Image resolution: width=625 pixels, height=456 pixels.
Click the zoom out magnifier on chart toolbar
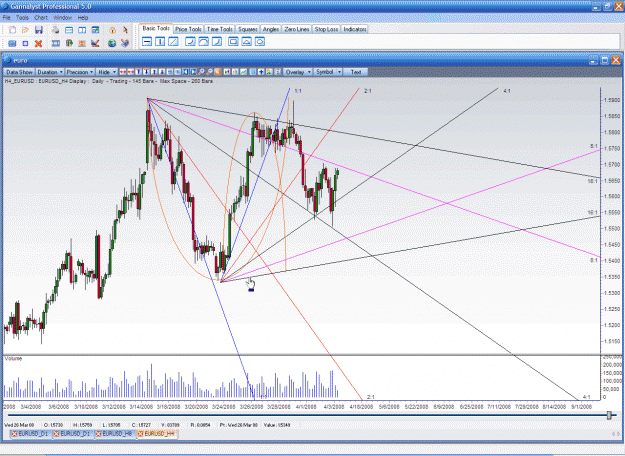209,72
